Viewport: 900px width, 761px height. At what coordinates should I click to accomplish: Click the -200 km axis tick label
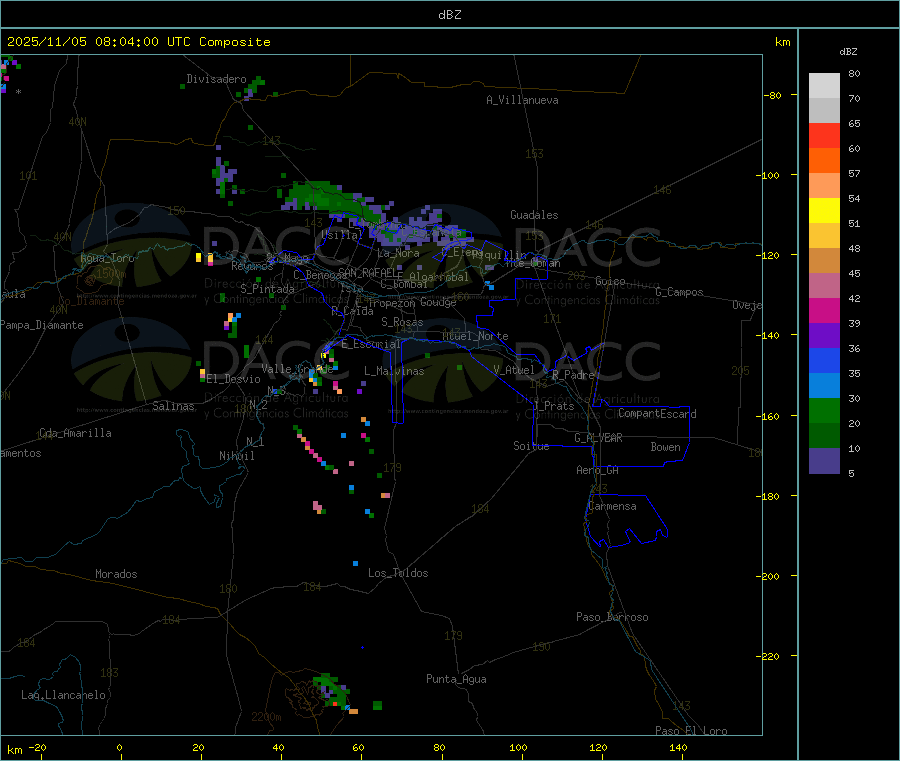(x=770, y=576)
